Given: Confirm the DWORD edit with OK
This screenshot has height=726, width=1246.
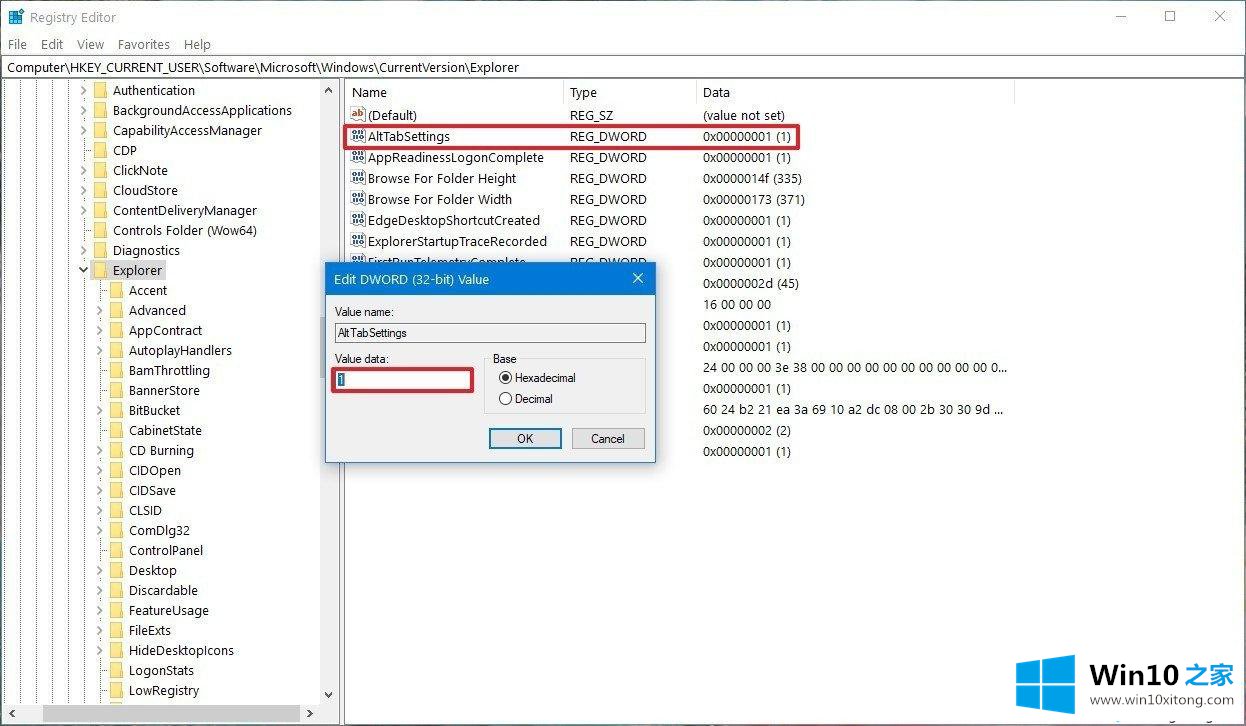Looking at the screenshot, I should pyautogui.click(x=525, y=438).
